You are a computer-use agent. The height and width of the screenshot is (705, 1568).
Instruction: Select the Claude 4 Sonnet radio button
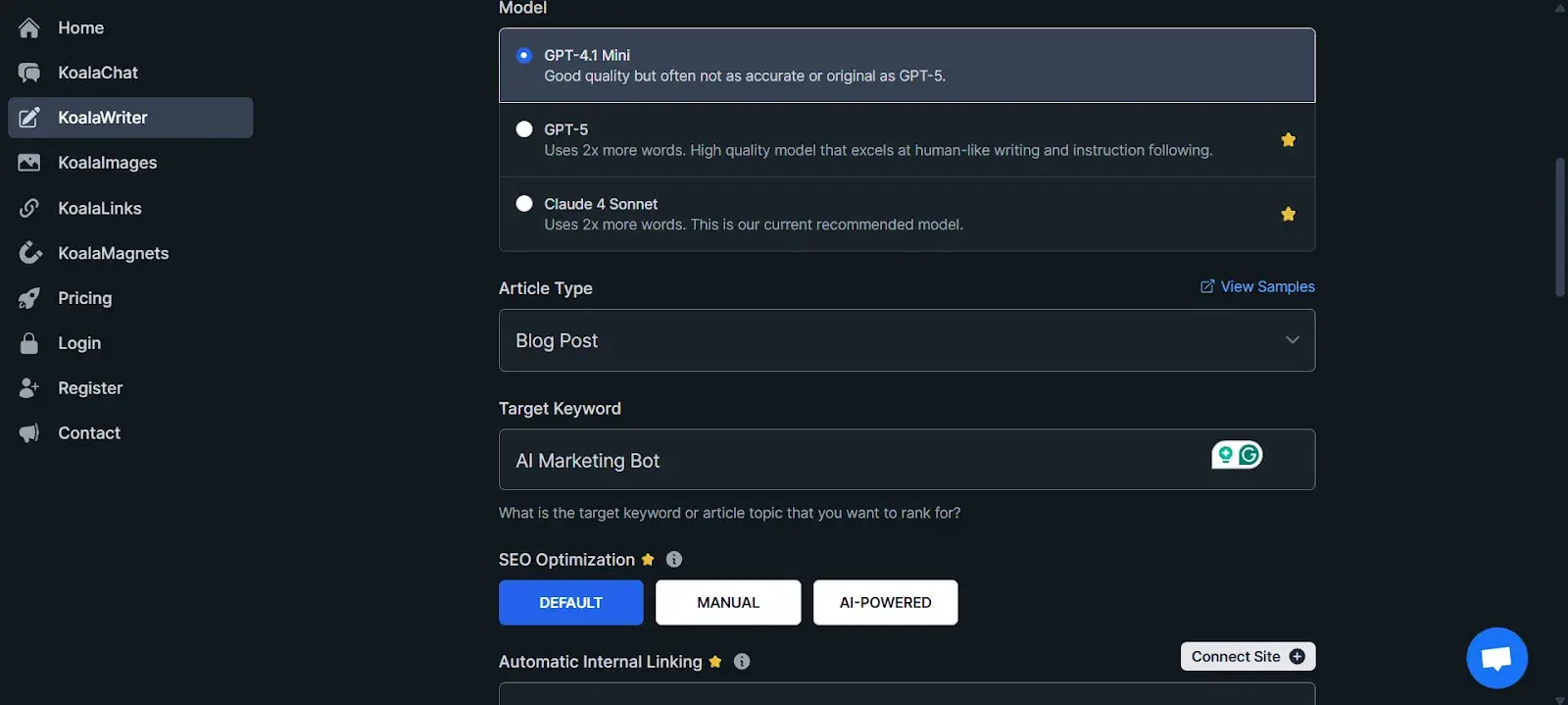click(x=524, y=204)
